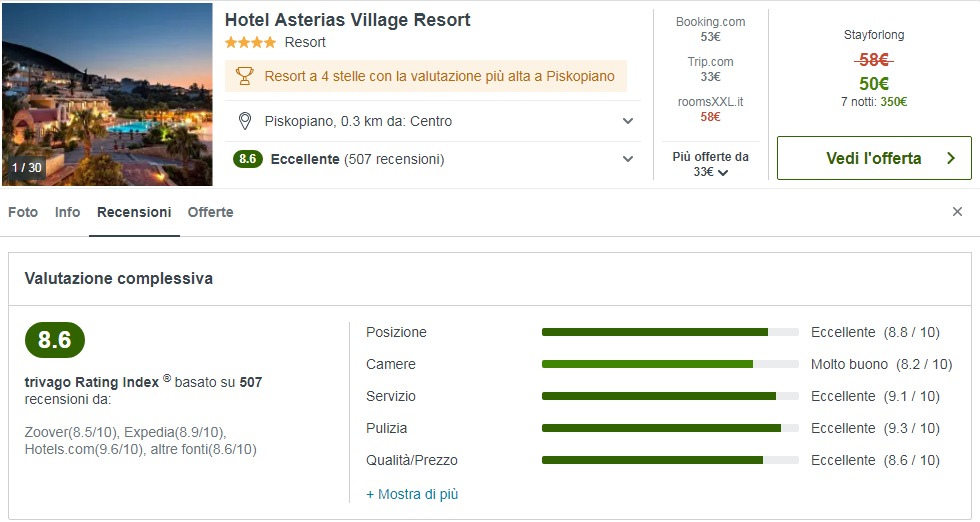Expand the Eccellente reviews row chevron
The image size is (980, 522).
[628, 159]
